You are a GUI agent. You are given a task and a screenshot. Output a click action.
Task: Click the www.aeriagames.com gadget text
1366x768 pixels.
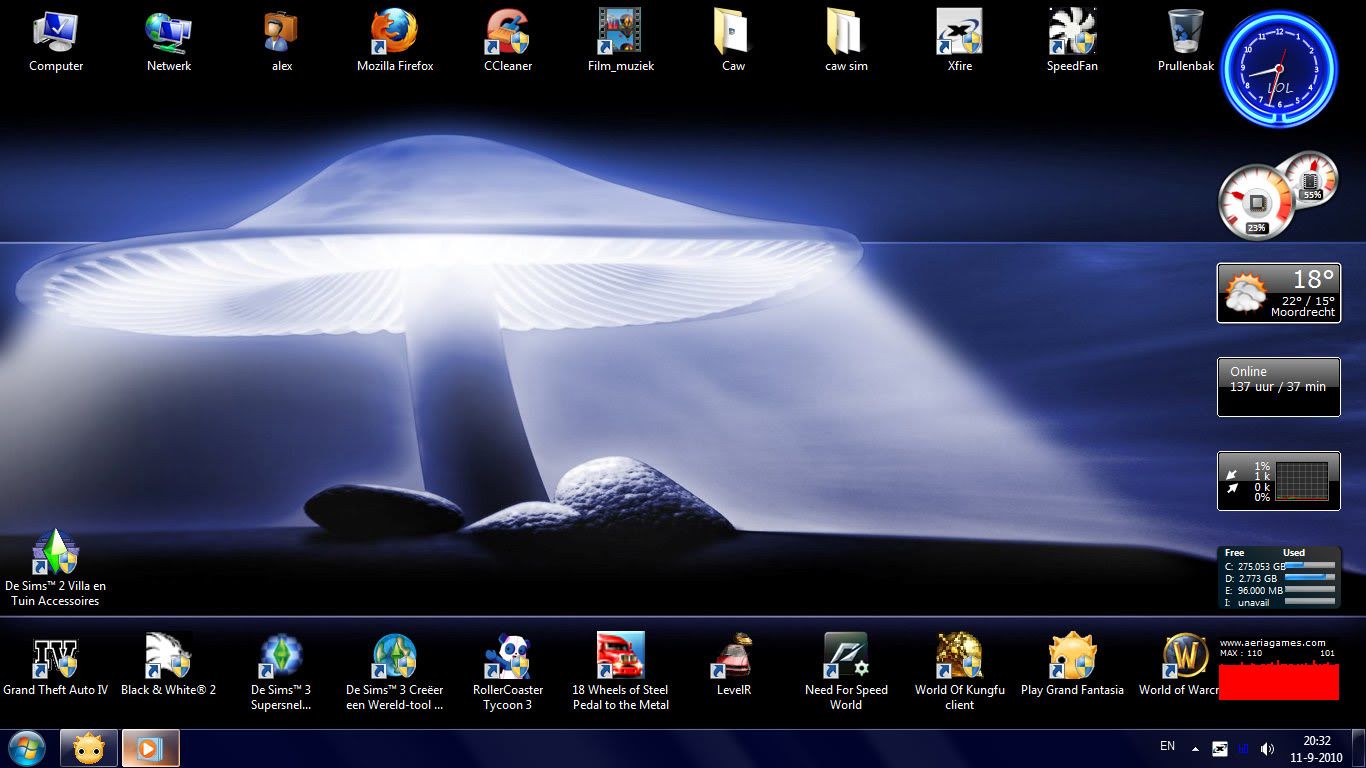(1273, 643)
